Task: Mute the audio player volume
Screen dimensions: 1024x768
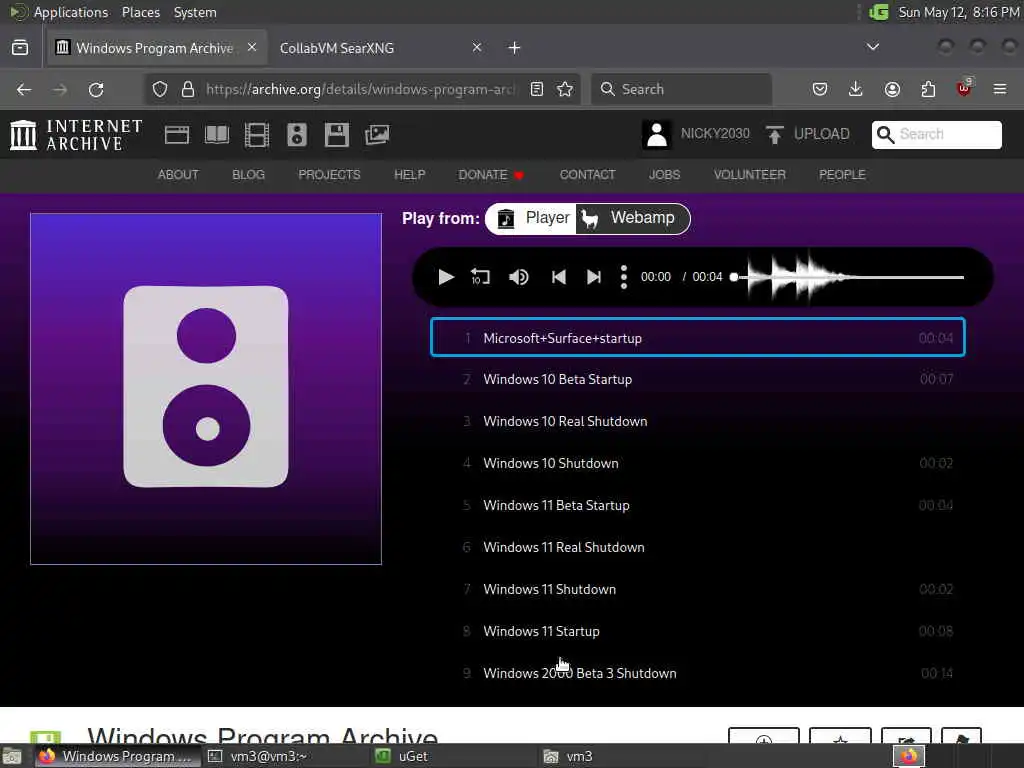Action: [519, 277]
